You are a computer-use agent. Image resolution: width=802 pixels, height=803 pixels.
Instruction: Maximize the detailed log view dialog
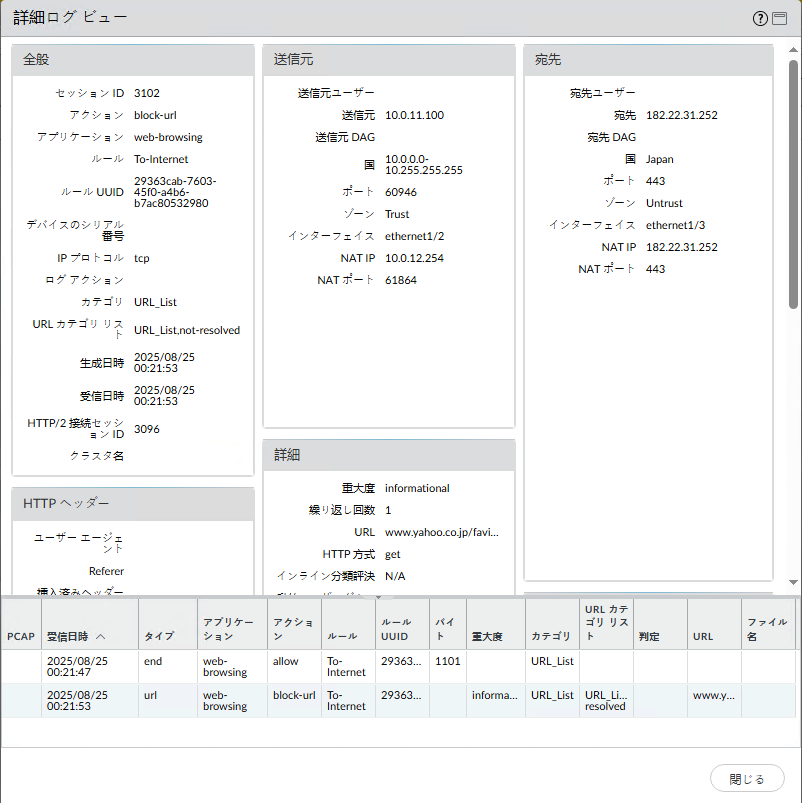pyautogui.click(x=779, y=18)
